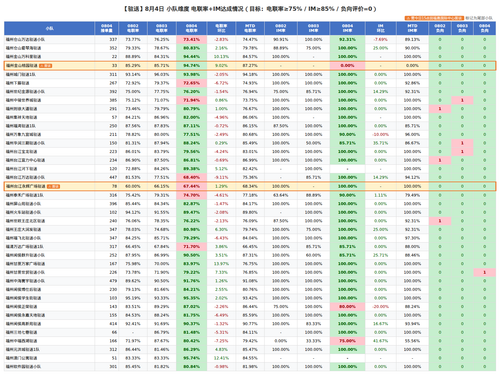This screenshot has height=382, width=500.
Task: Click the green bold cell 95.35%
Action: click(x=191, y=298)
